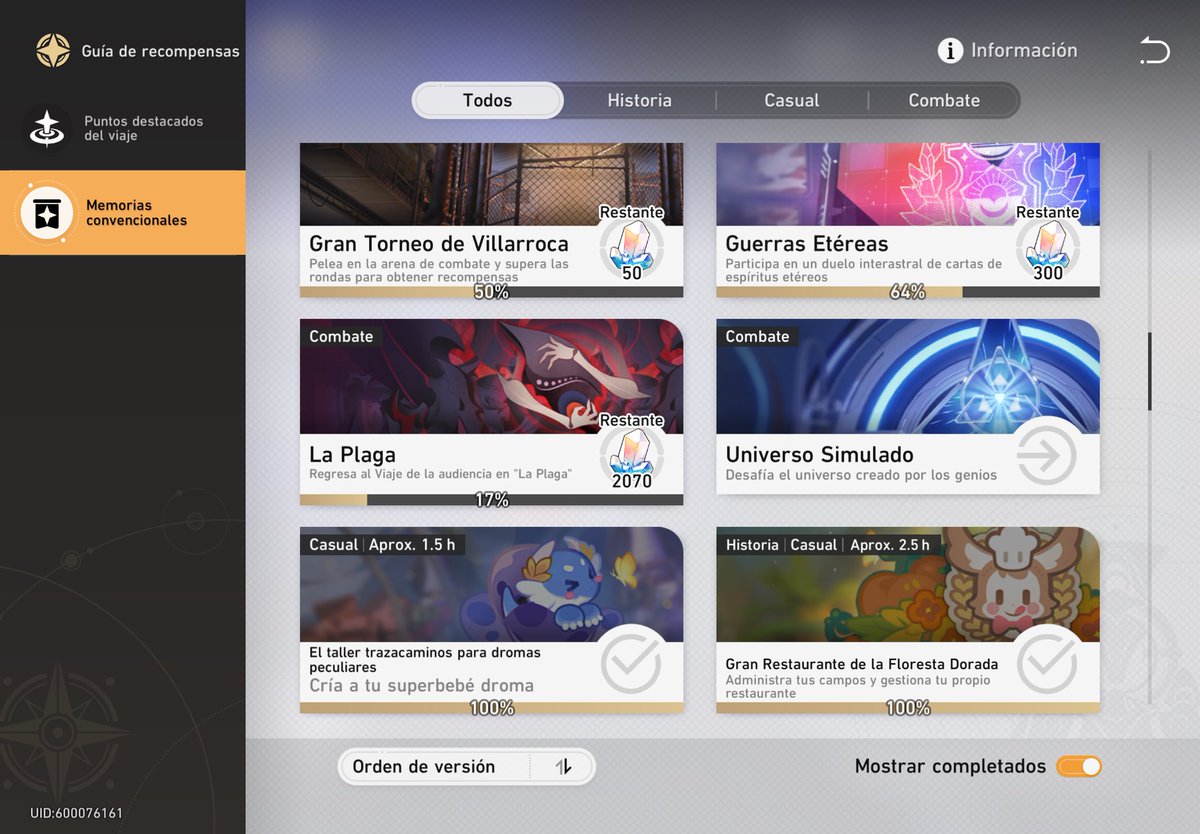Click the vertical scrollbar thumb

1149,371
